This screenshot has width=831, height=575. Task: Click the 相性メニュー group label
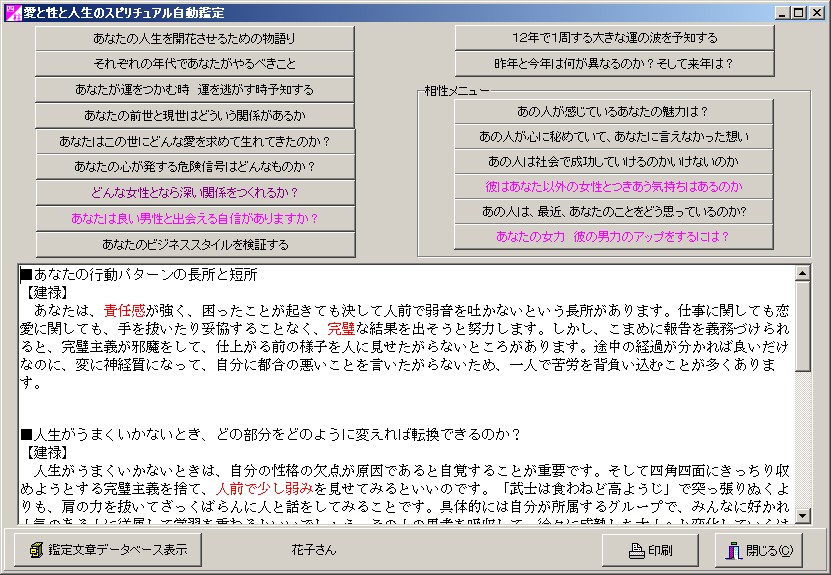point(457,91)
